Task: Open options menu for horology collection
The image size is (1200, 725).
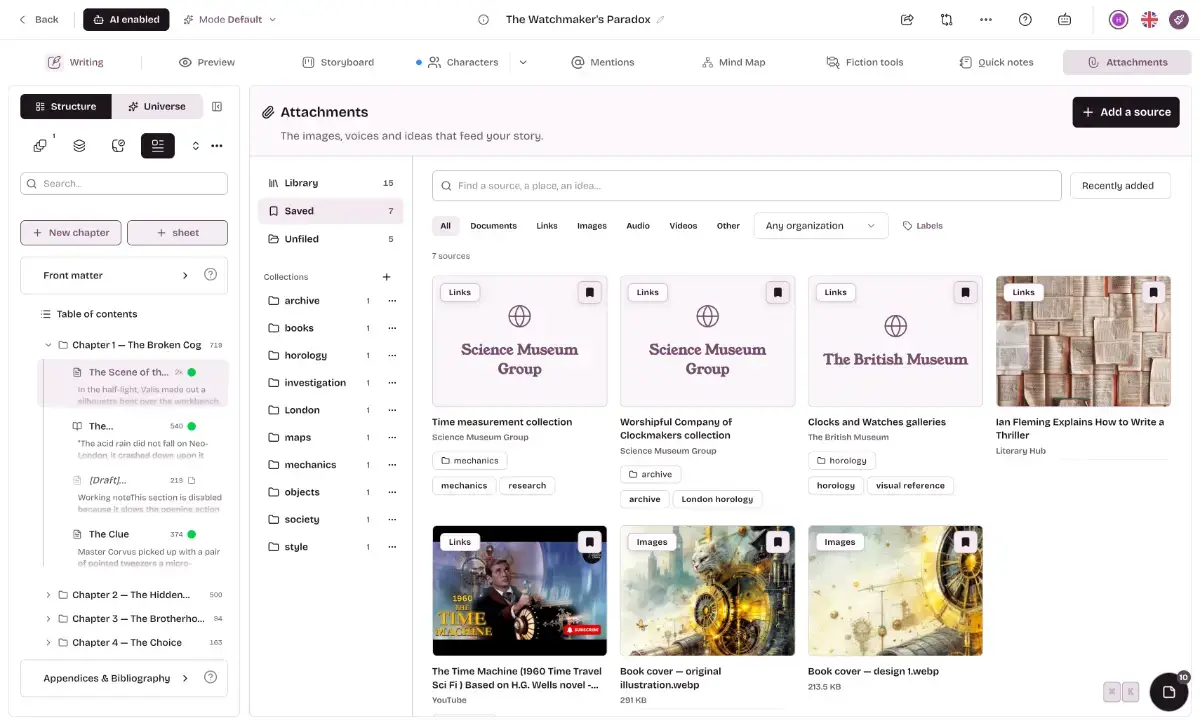Action: [392, 355]
